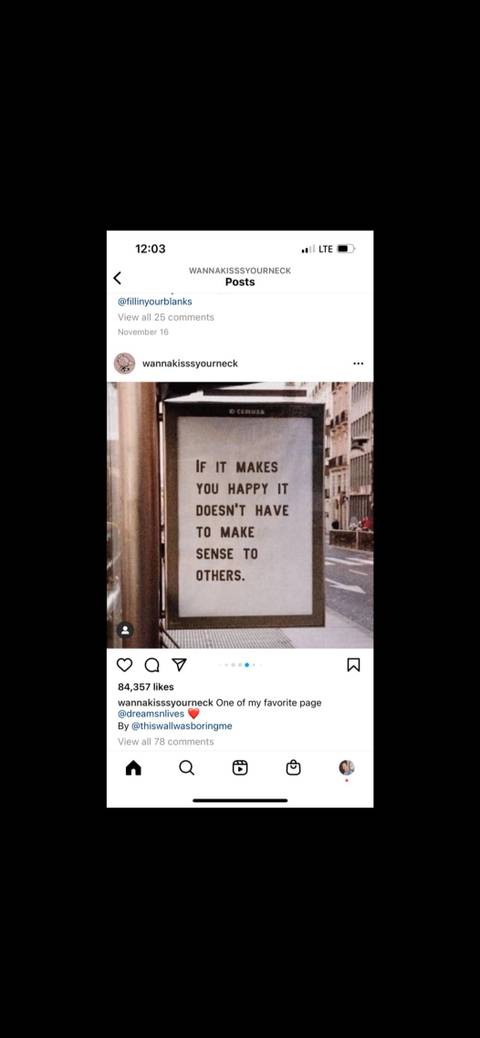Follow the @fillinyourblanks mention
The image size is (480, 1038).
[155, 301]
